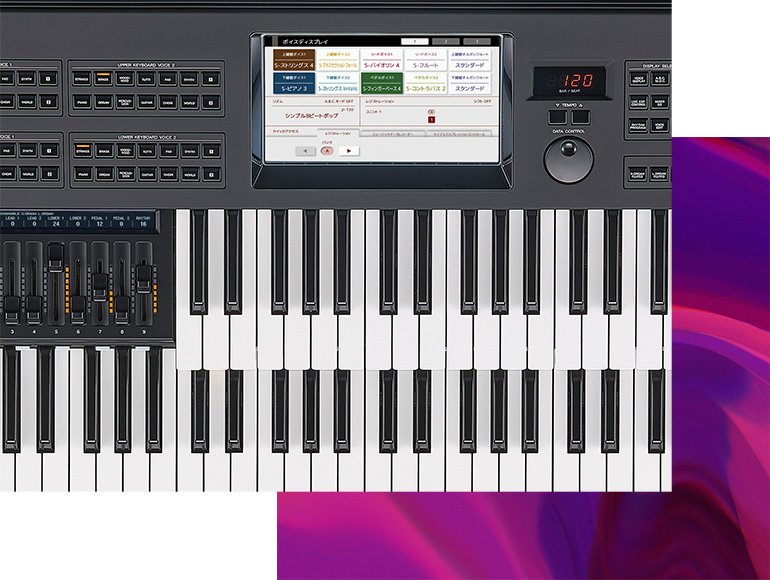Open Lead Voice 2 tile S-フルート
The width and height of the screenshot is (770, 580).
(x=425, y=60)
